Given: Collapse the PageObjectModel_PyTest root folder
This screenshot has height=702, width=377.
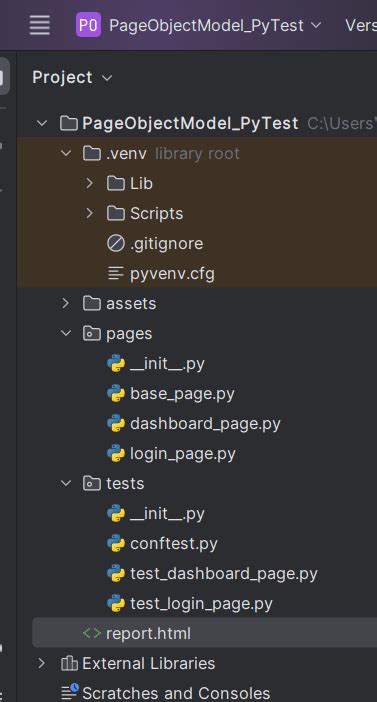Looking at the screenshot, I should click(42, 124).
